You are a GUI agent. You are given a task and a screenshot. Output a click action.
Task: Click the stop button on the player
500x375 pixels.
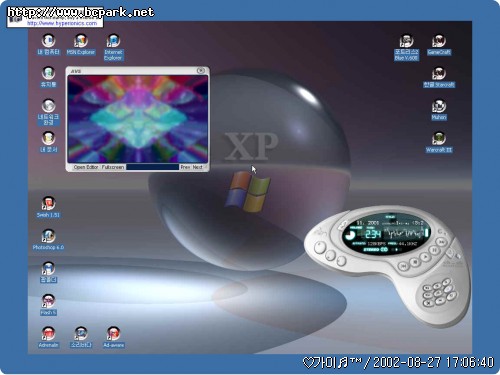(414, 262)
